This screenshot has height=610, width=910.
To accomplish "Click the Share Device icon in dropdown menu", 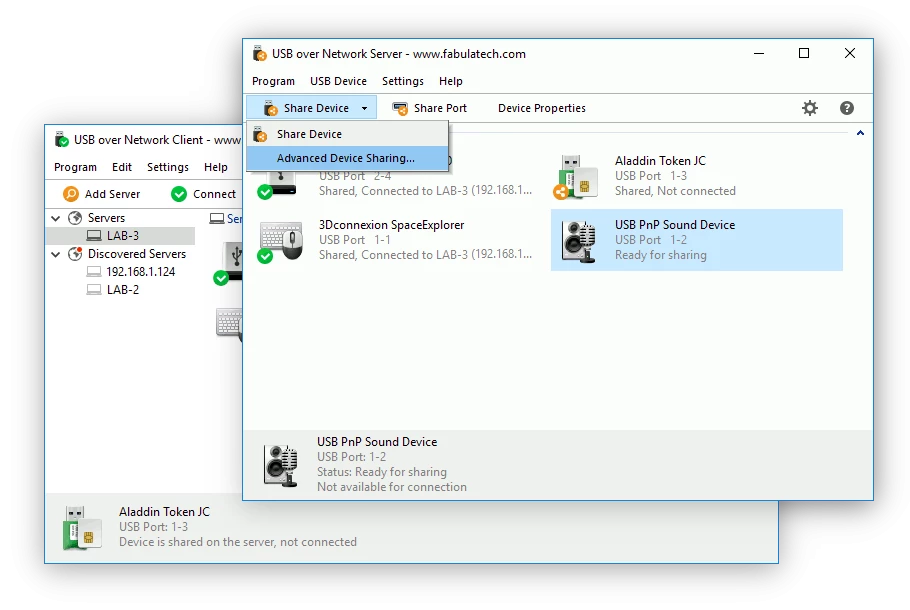I will (x=260, y=134).
